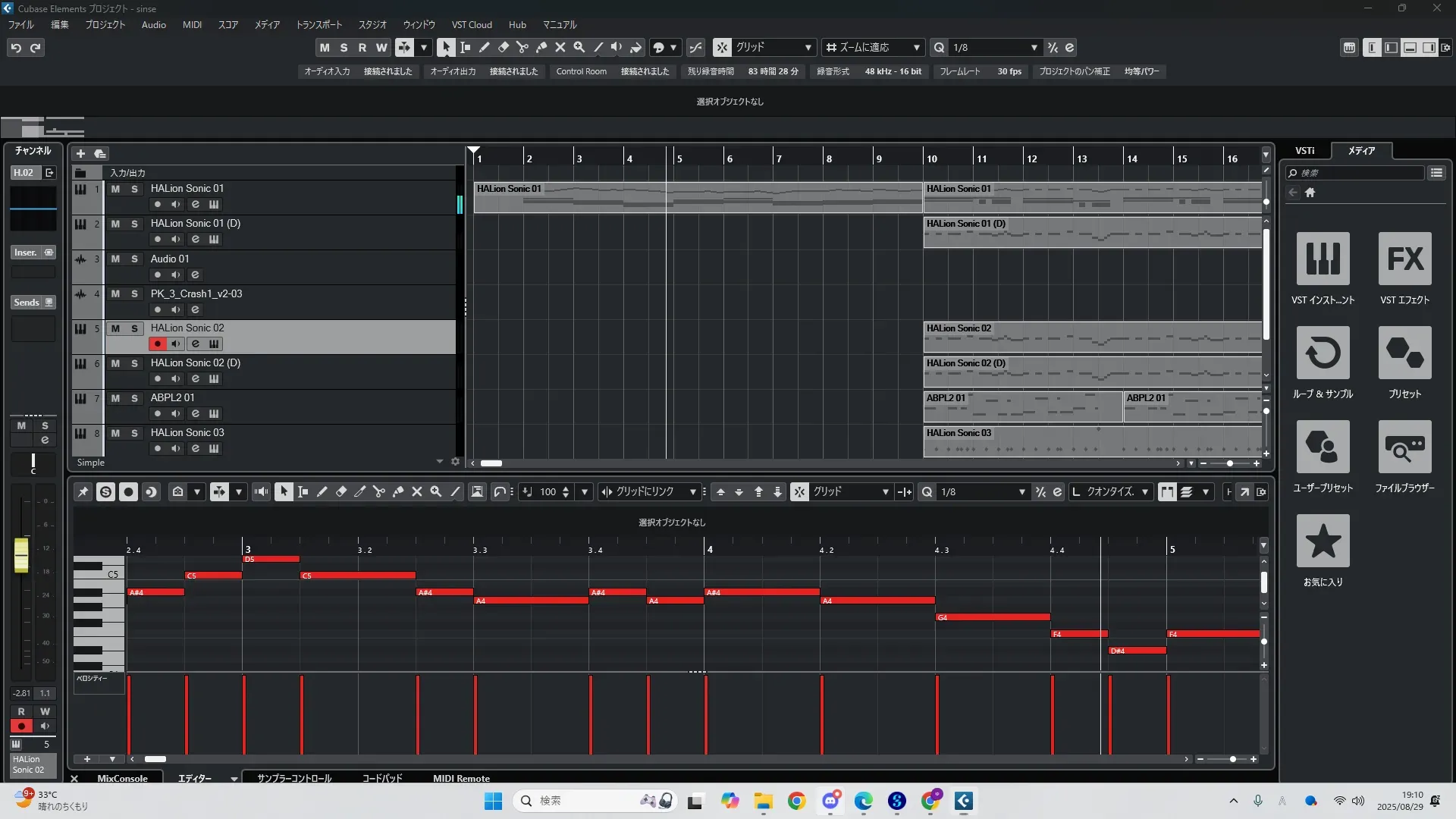This screenshot has width=1456, height=819.
Task: Open the ズームに適応 grid type dropdown
Action: [x=874, y=47]
